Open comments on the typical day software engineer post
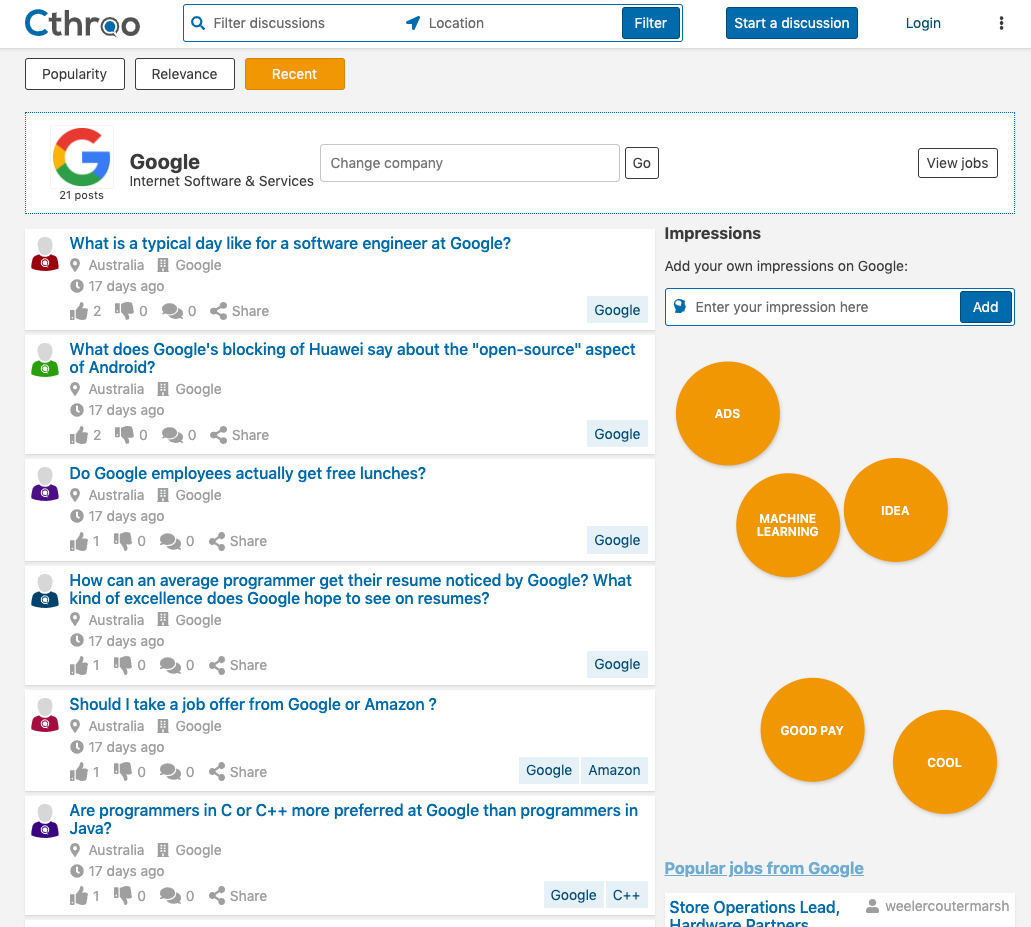The image size is (1031, 927). pos(172,311)
